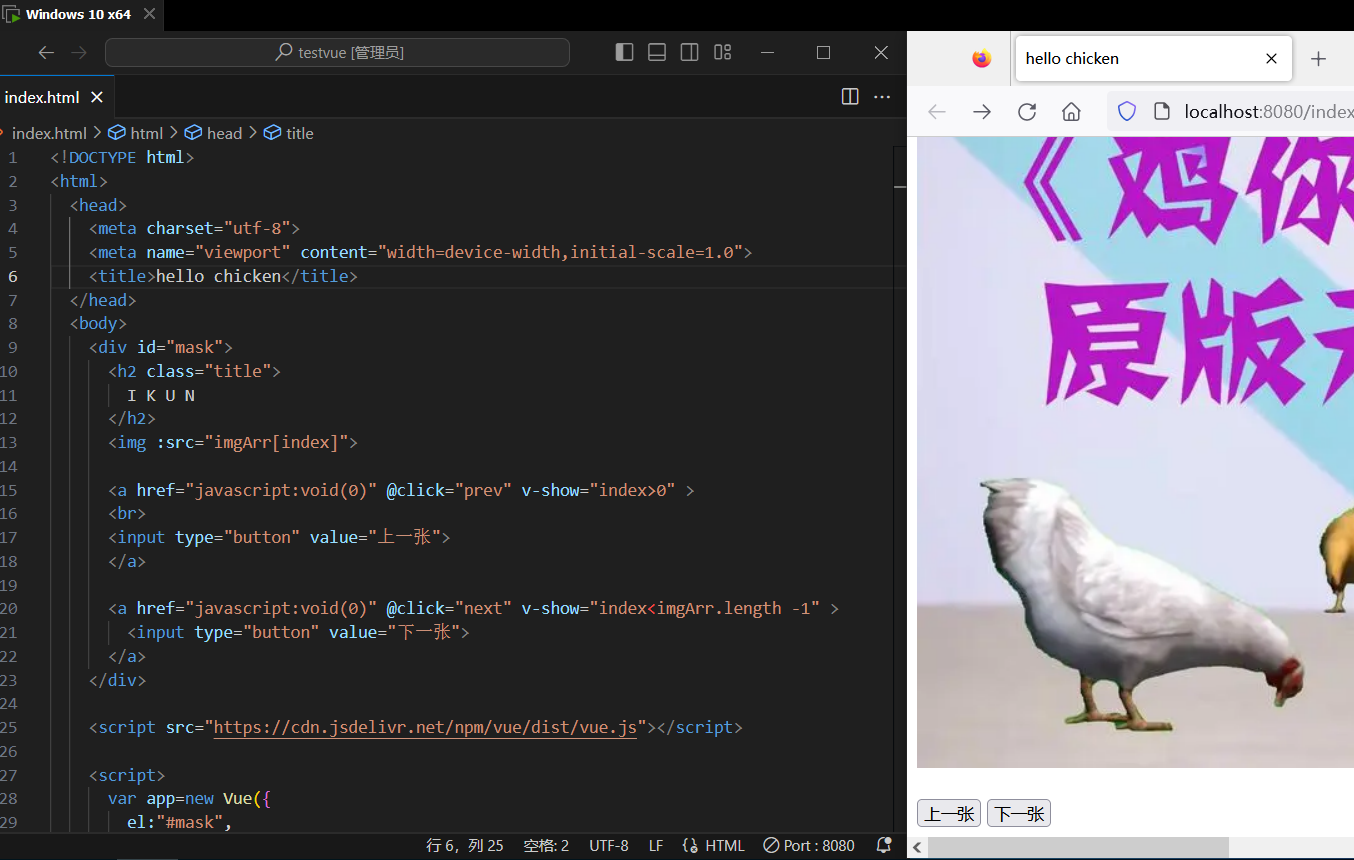Change file encoding UTF-8 in status bar
The image size is (1354, 860).
609,845
